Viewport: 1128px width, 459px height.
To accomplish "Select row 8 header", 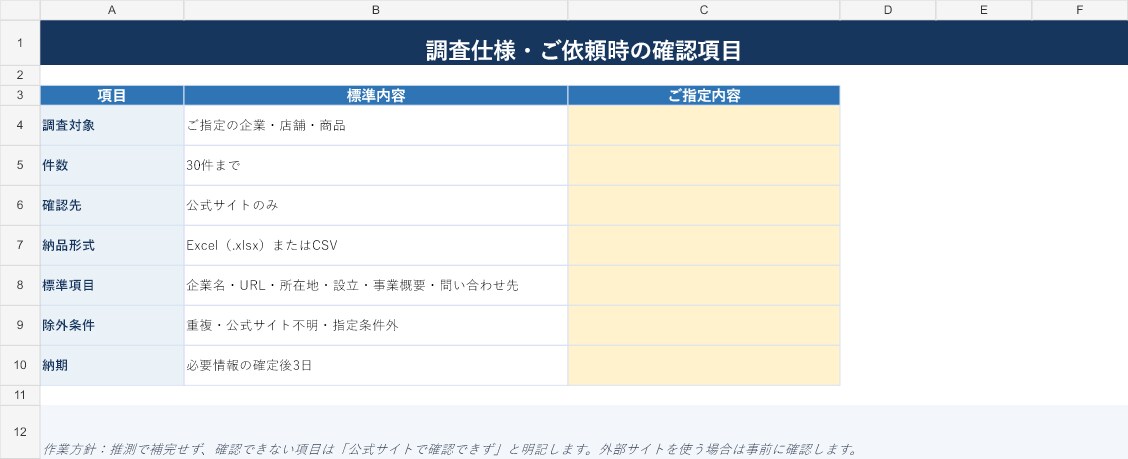I will click(19, 285).
